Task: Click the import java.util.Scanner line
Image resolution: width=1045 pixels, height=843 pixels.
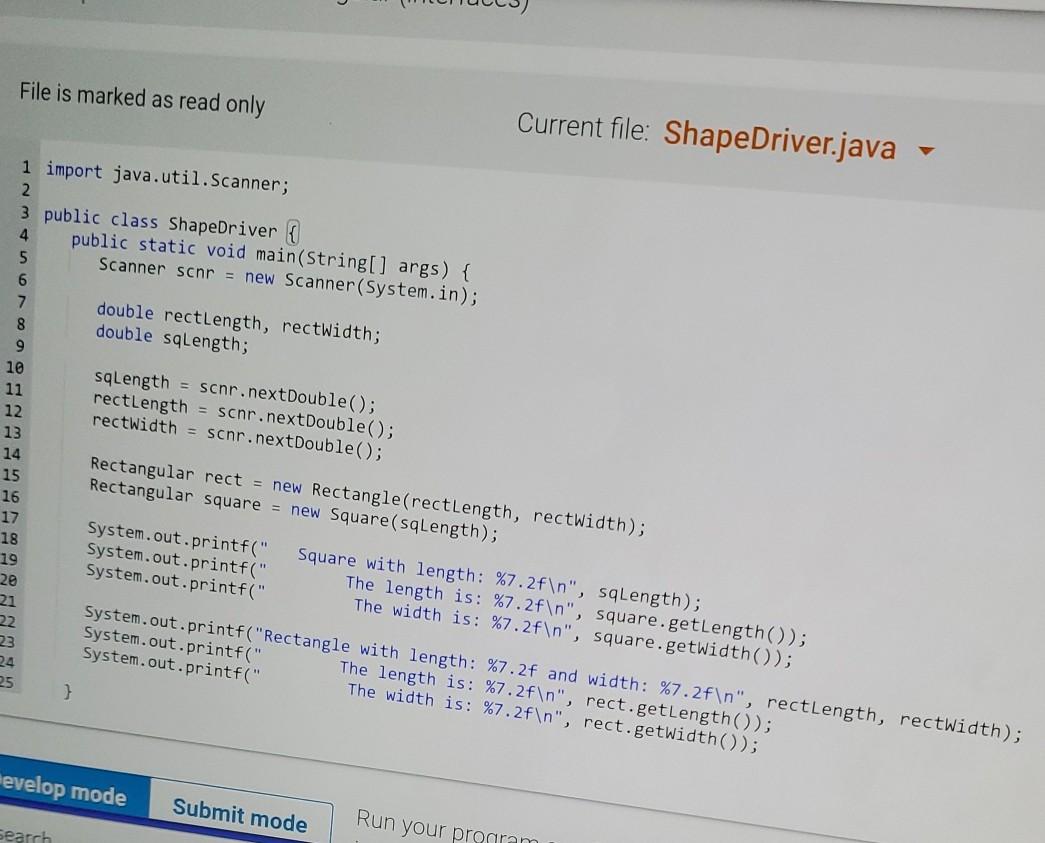Action: (x=167, y=177)
